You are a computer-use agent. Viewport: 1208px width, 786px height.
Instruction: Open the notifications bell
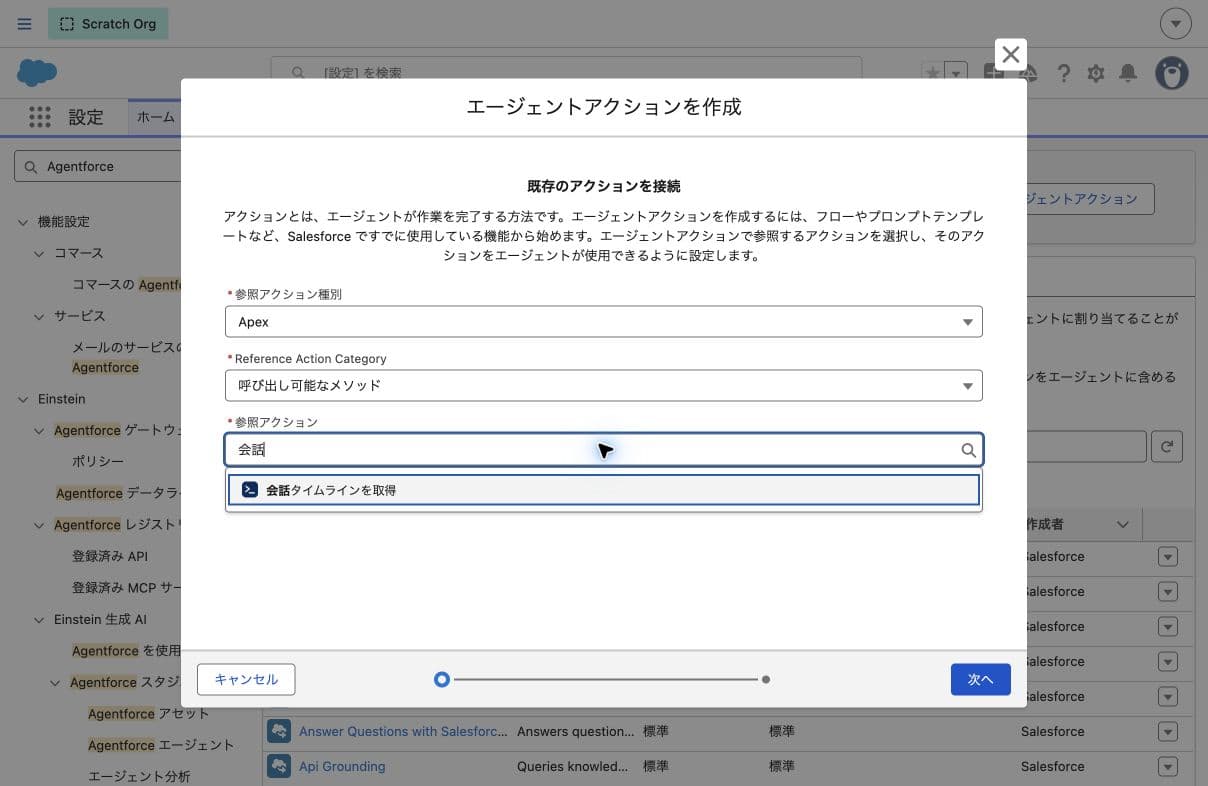click(1128, 73)
